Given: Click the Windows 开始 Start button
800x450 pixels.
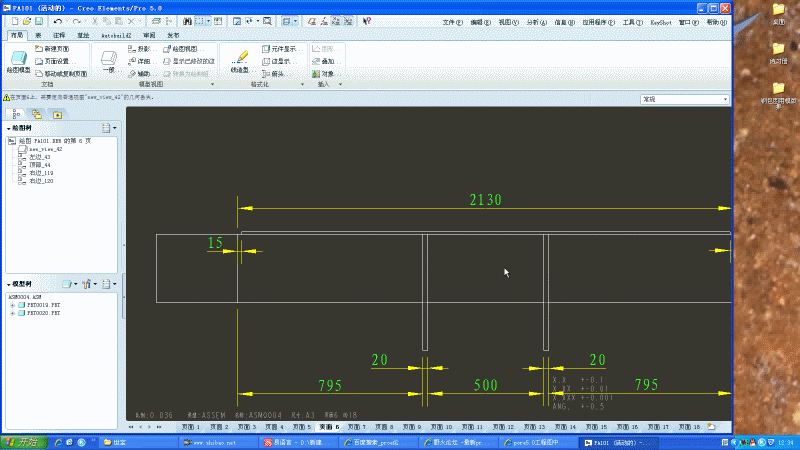Looking at the screenshot, I should [x=24, y=442].
